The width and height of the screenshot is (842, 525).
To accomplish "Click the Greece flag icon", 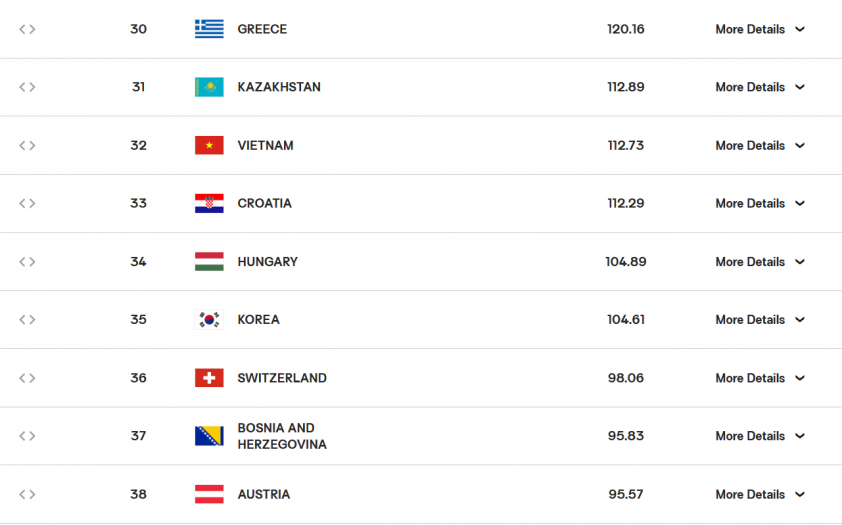I will (209, 29).
